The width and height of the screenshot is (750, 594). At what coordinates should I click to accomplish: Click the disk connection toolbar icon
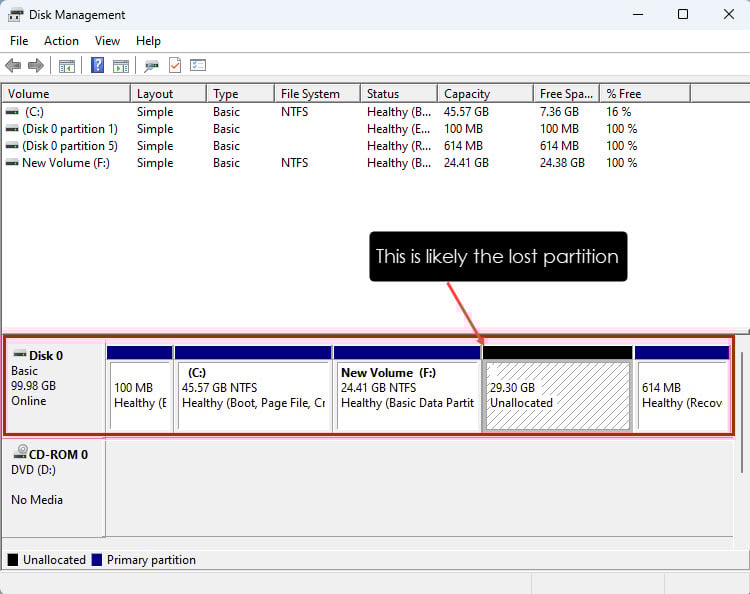pos(151,66)
